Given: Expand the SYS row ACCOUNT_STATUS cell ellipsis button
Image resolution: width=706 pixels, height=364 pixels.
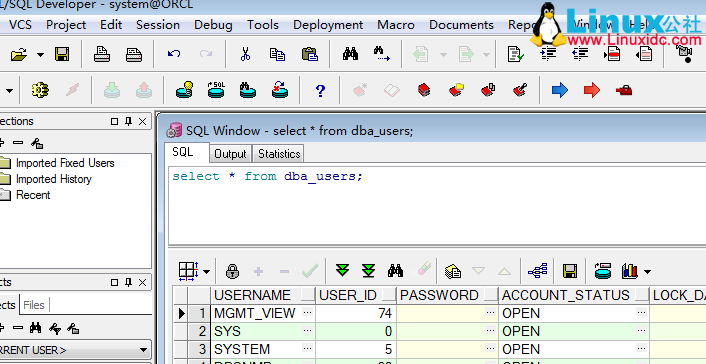Looking at the screenshot, I should tap(641, 330).
